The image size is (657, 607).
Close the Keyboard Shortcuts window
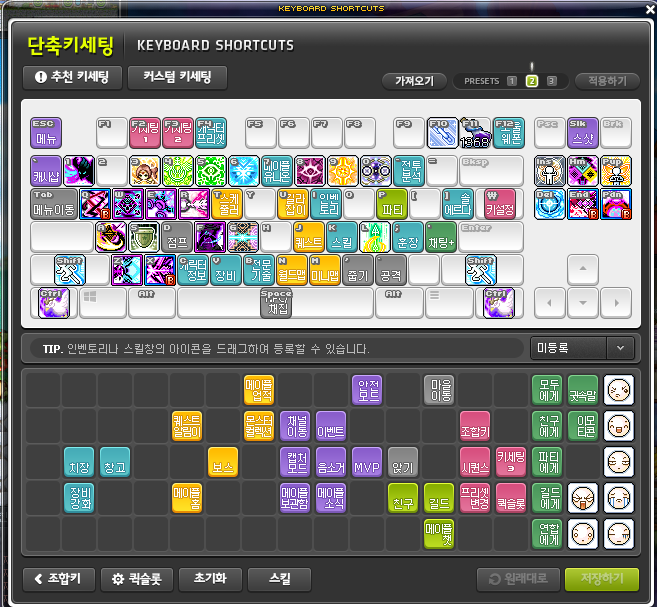pos(650,9)
